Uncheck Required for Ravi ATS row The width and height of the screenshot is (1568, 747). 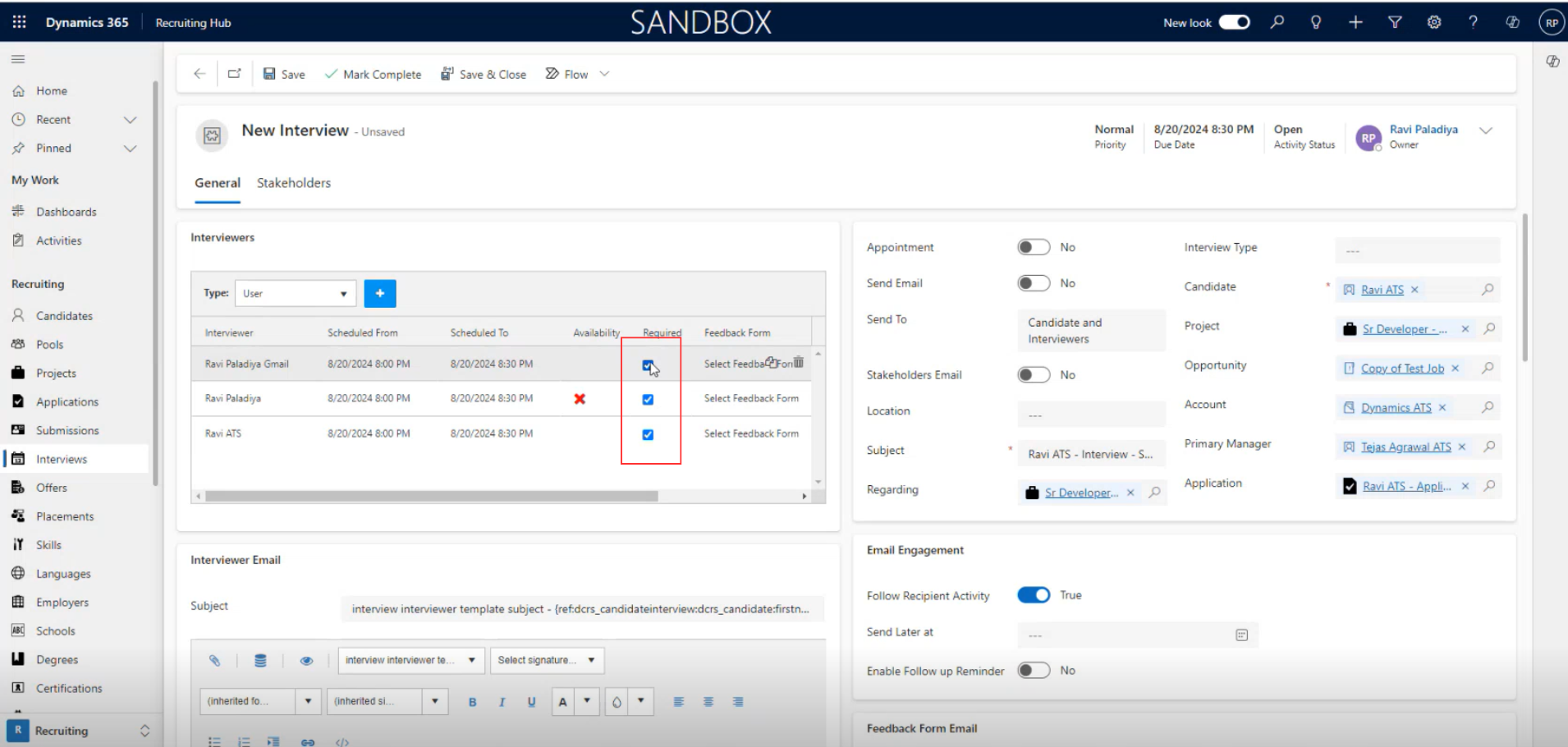pyautogui.click(x=648, y=435)
